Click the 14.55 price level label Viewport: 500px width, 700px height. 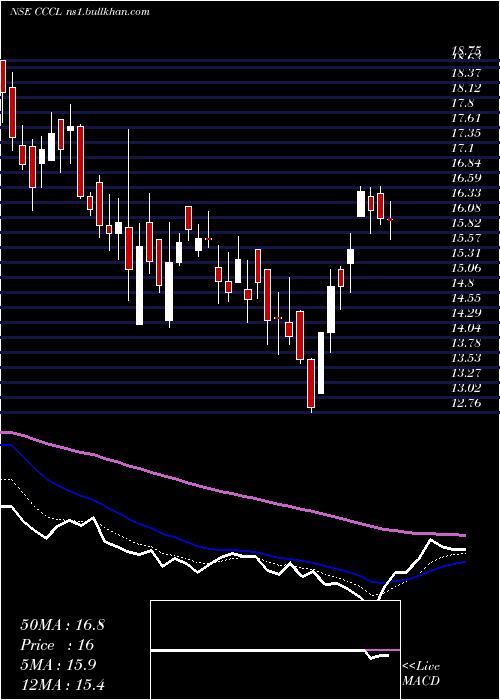tap(467, 298)
